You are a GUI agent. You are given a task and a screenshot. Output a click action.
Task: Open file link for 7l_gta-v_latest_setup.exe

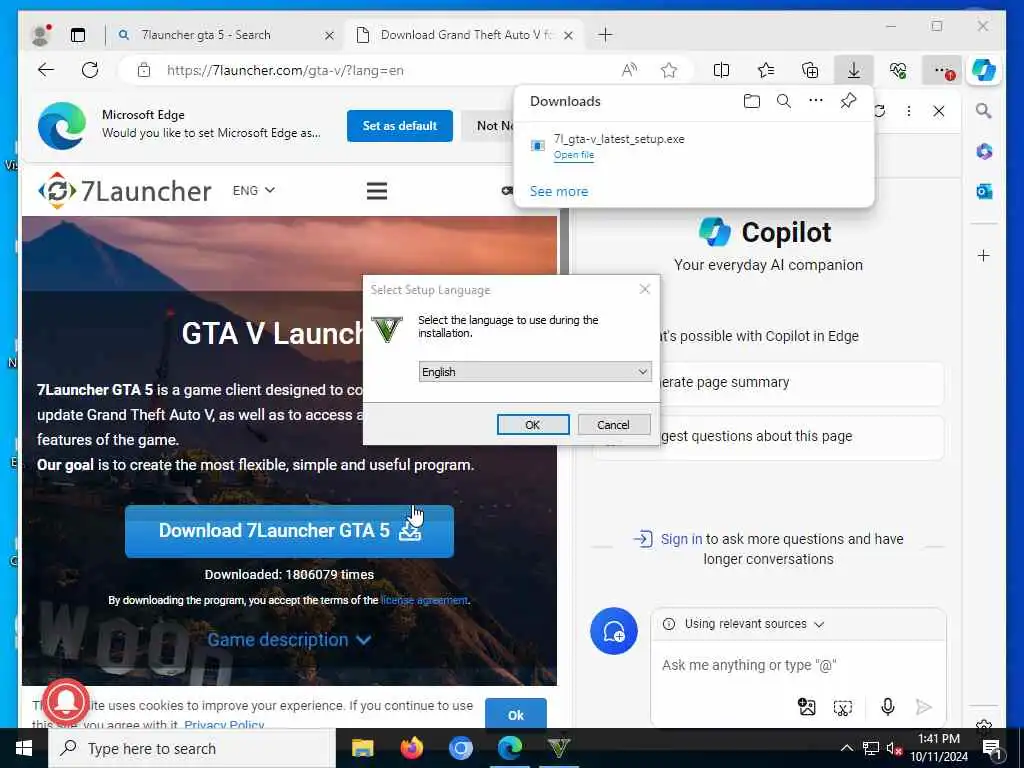[574, 155]
